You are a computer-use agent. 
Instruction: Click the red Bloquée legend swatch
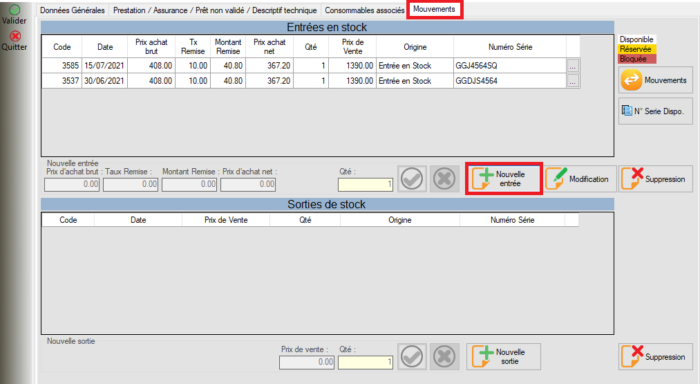point(637,59)
